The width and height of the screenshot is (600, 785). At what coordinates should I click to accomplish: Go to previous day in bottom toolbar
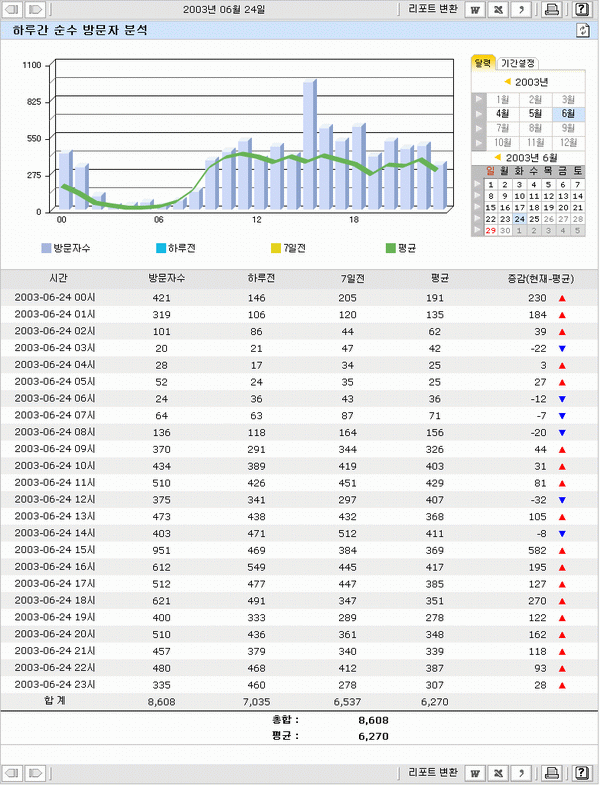[13, 773]
